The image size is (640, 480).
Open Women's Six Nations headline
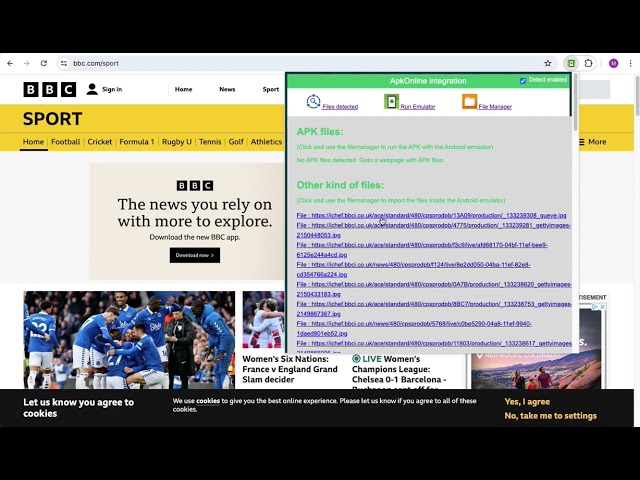[290, 369]
